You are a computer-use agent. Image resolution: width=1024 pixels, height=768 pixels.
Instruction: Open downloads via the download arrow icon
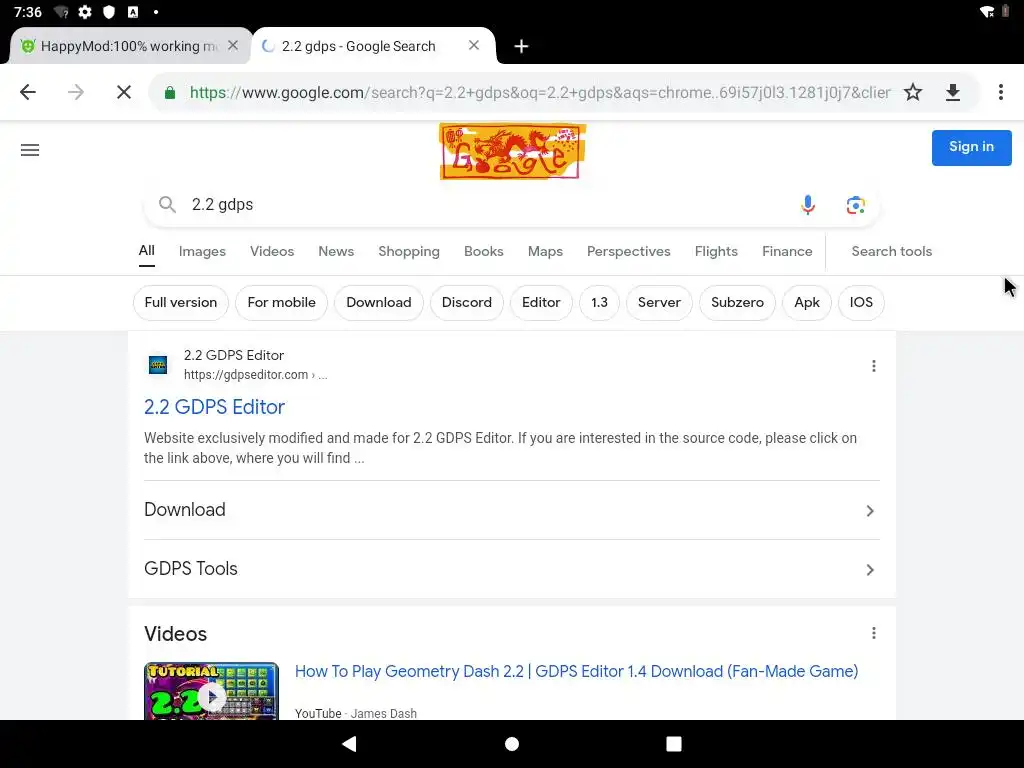[953, 92]
